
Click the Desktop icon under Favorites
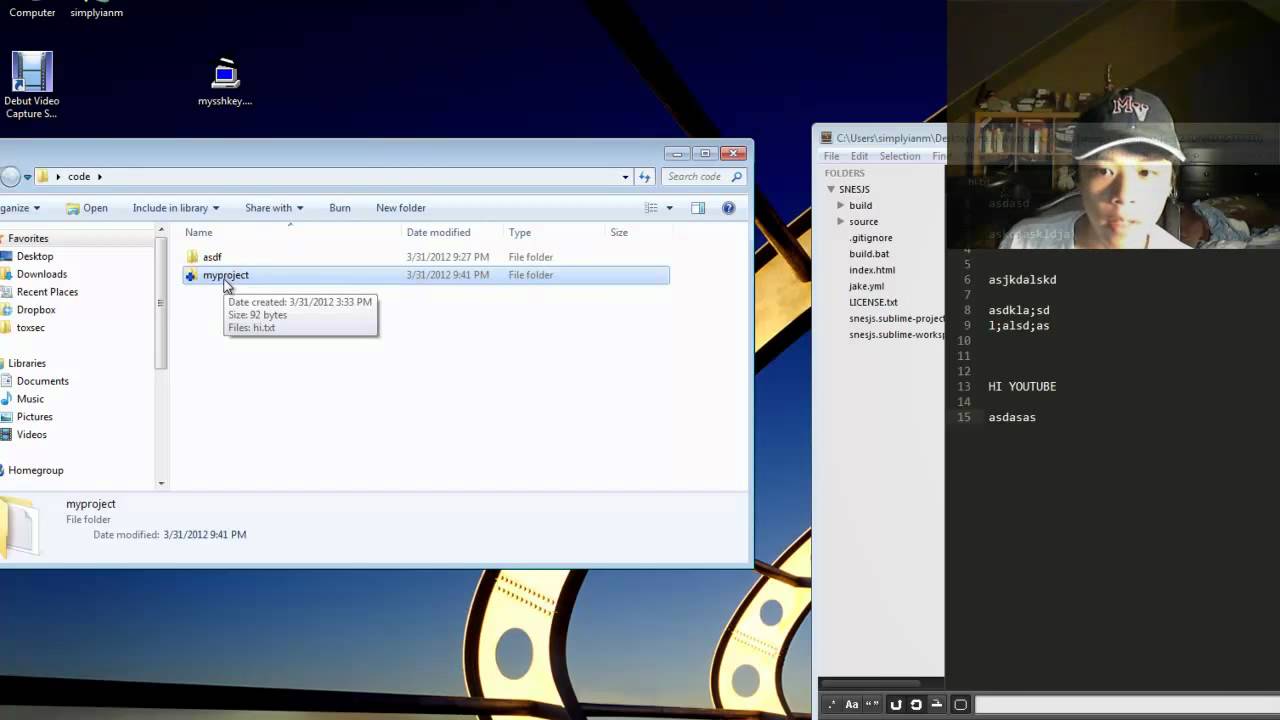[6, 256]
